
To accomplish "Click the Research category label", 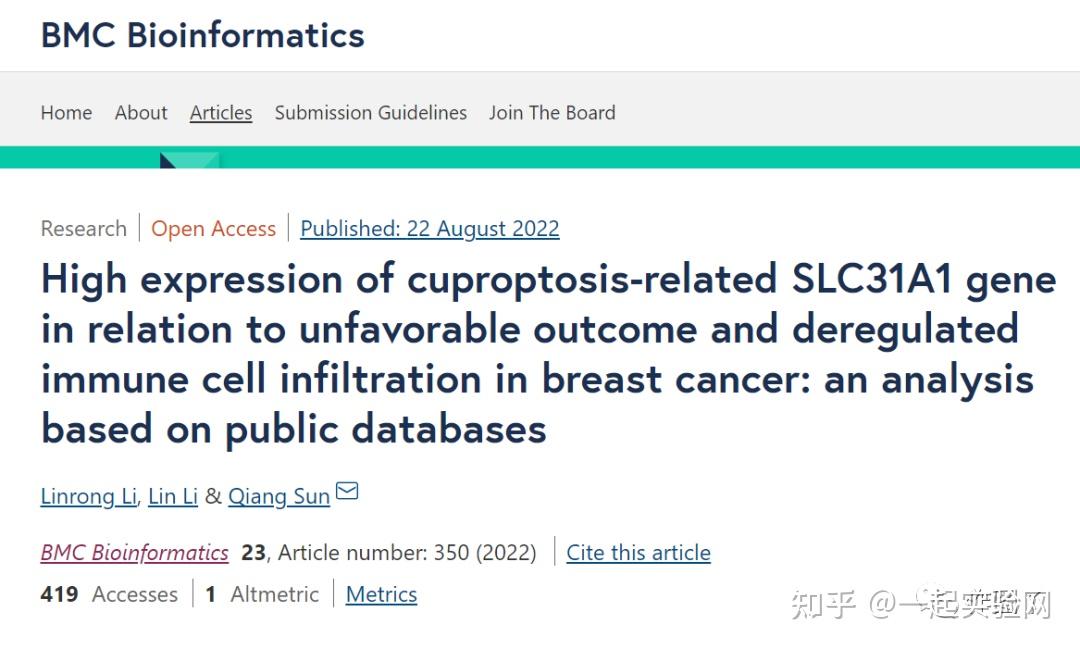I will [x=83, y=229].
